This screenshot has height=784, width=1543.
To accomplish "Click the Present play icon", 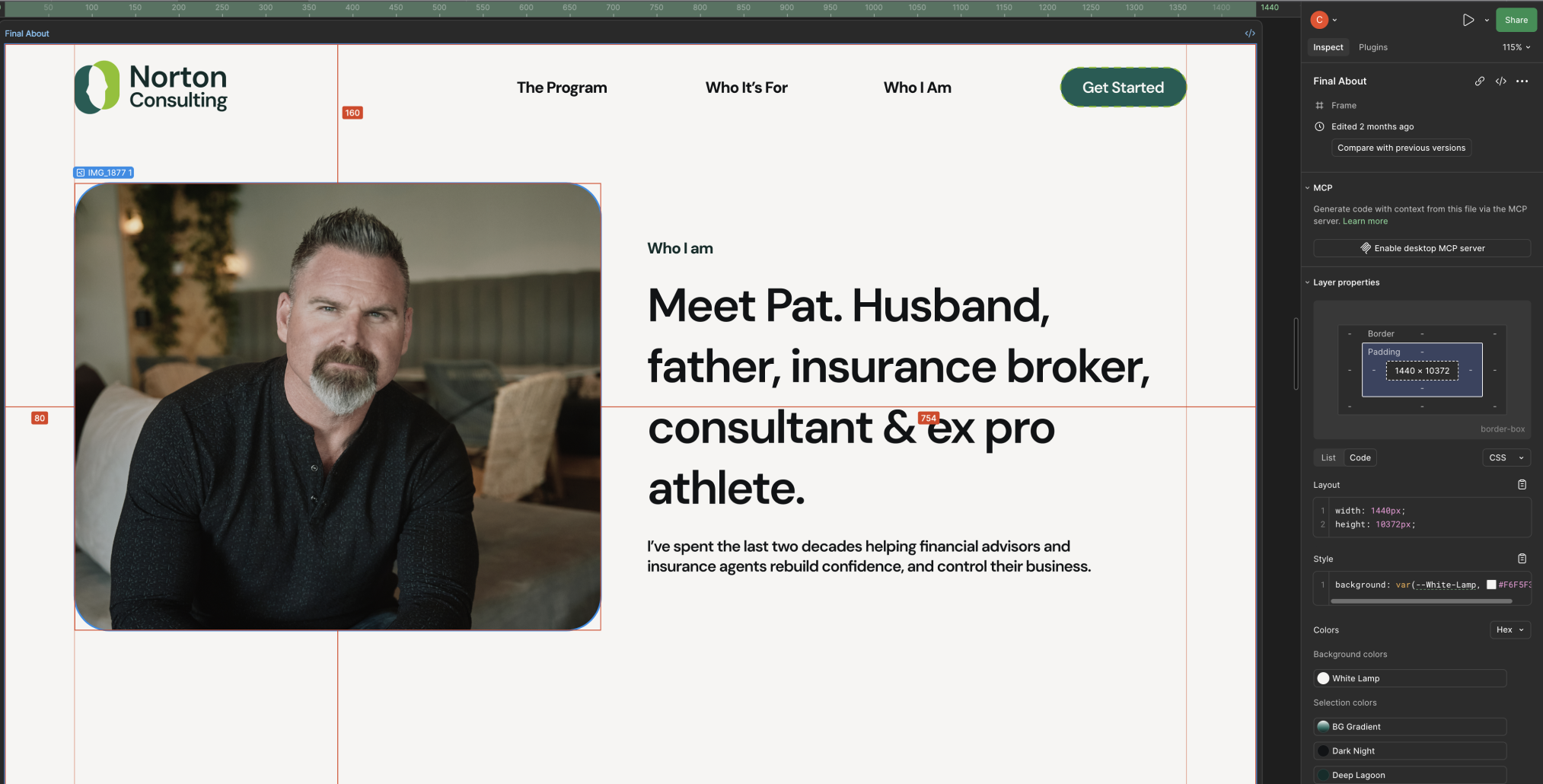I will click(1468, 21).
